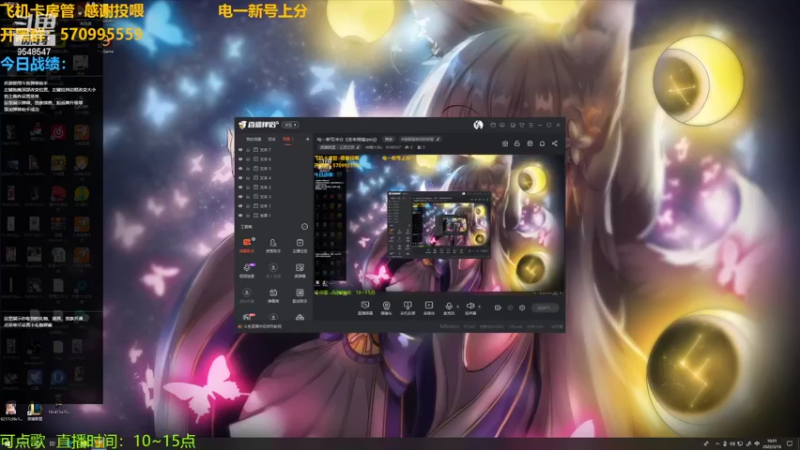The height and width of the screenshot is (450, 800).
Task: Hide the 全屏1 layer with its eye
Action: coord(240,215)
